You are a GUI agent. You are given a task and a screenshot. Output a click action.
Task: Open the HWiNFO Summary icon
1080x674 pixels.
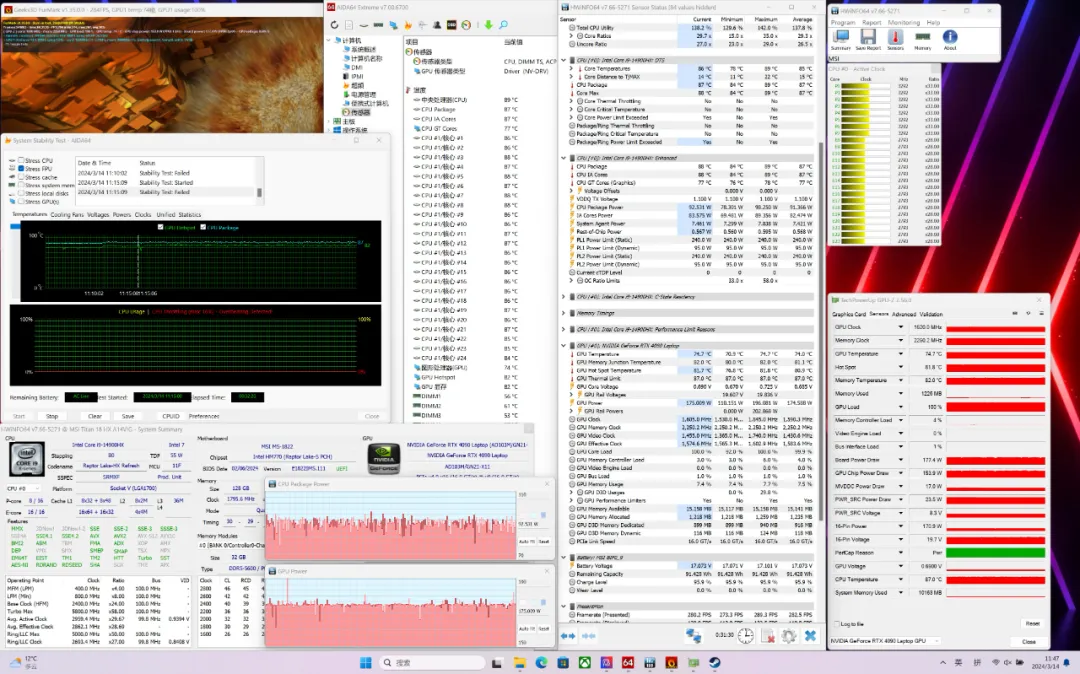[x=841, y=39]
